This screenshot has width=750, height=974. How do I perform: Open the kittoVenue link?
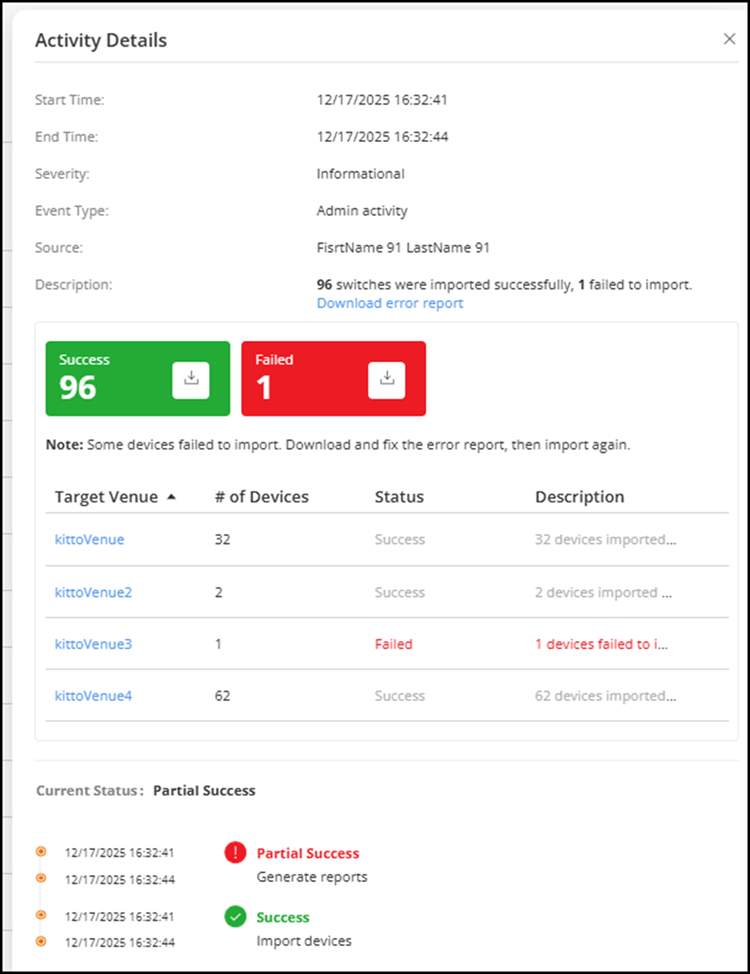(89, 540)
